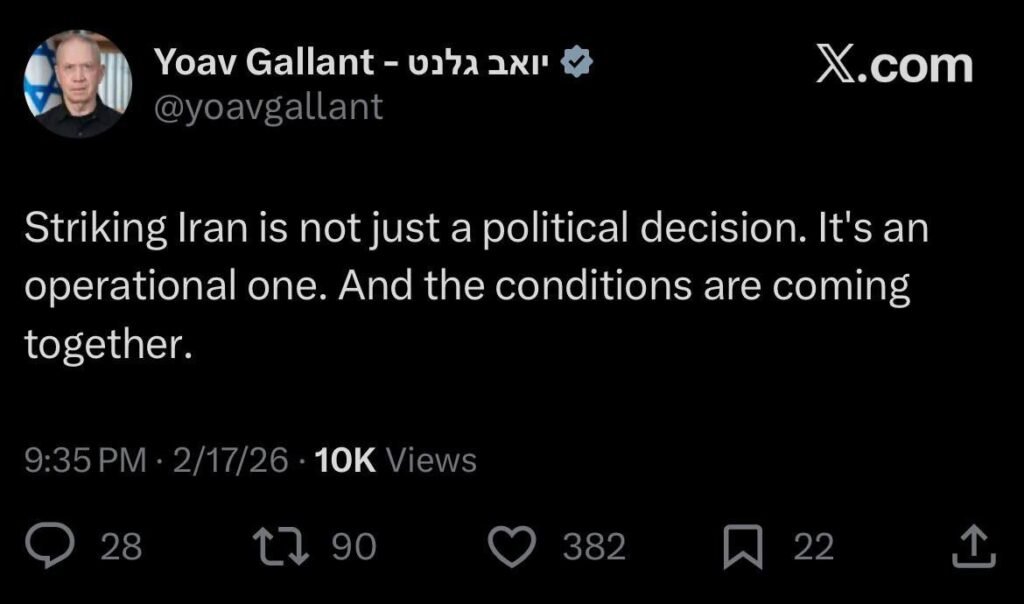Open the share menu via upload-arrow icon

975,546
